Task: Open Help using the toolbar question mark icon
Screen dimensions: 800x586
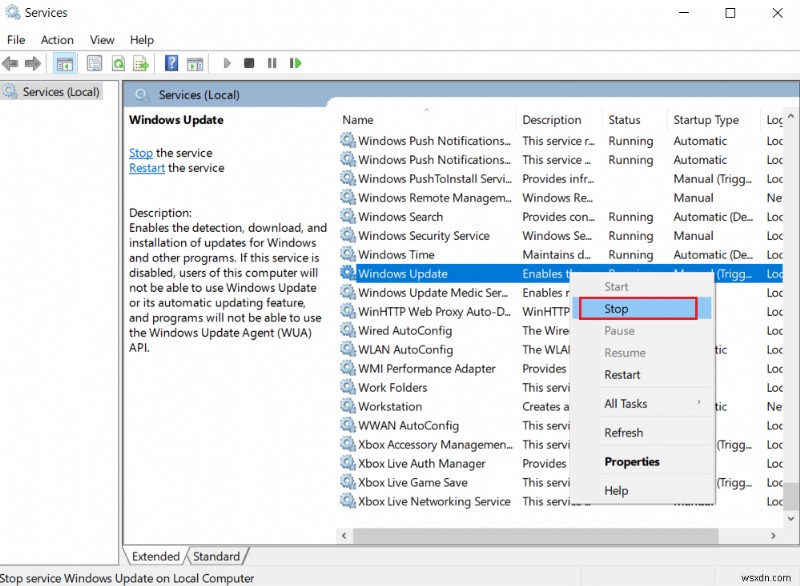Action: 170,63
